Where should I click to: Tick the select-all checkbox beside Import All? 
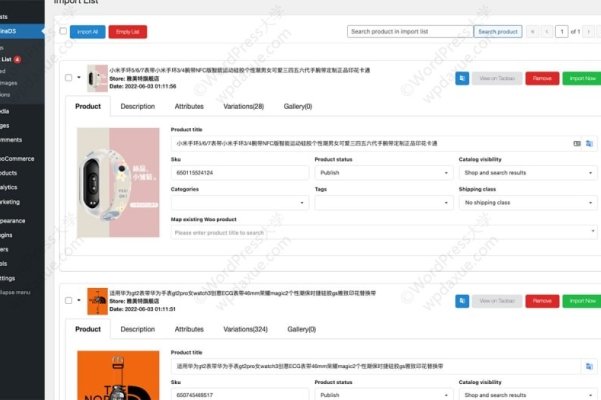pyautogui.click(x=63, y=31)
